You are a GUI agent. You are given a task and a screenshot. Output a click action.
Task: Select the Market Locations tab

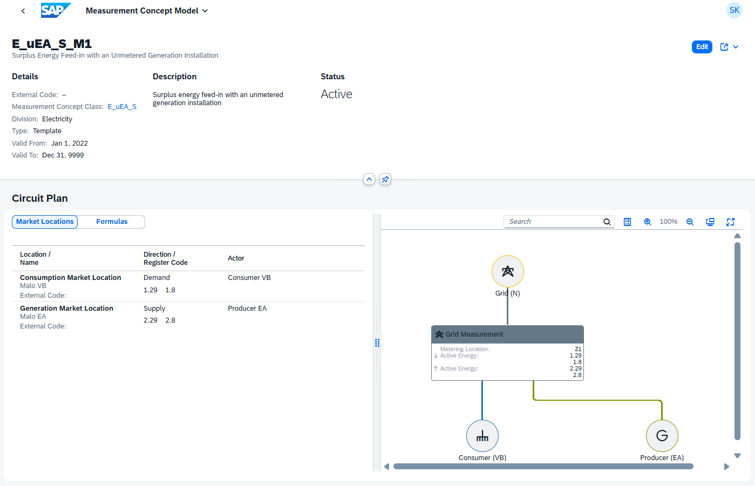(45, 222)
